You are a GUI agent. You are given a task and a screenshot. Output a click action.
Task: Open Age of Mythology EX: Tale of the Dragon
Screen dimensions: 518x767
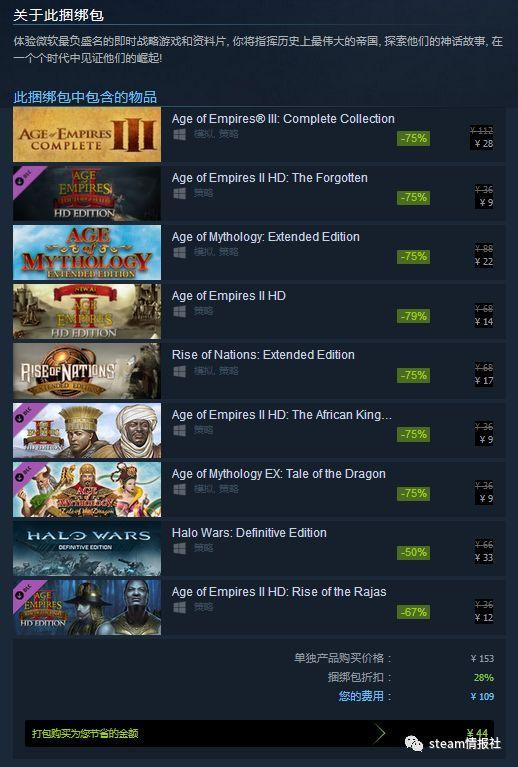pyautogui.click(x=278, y=474)
